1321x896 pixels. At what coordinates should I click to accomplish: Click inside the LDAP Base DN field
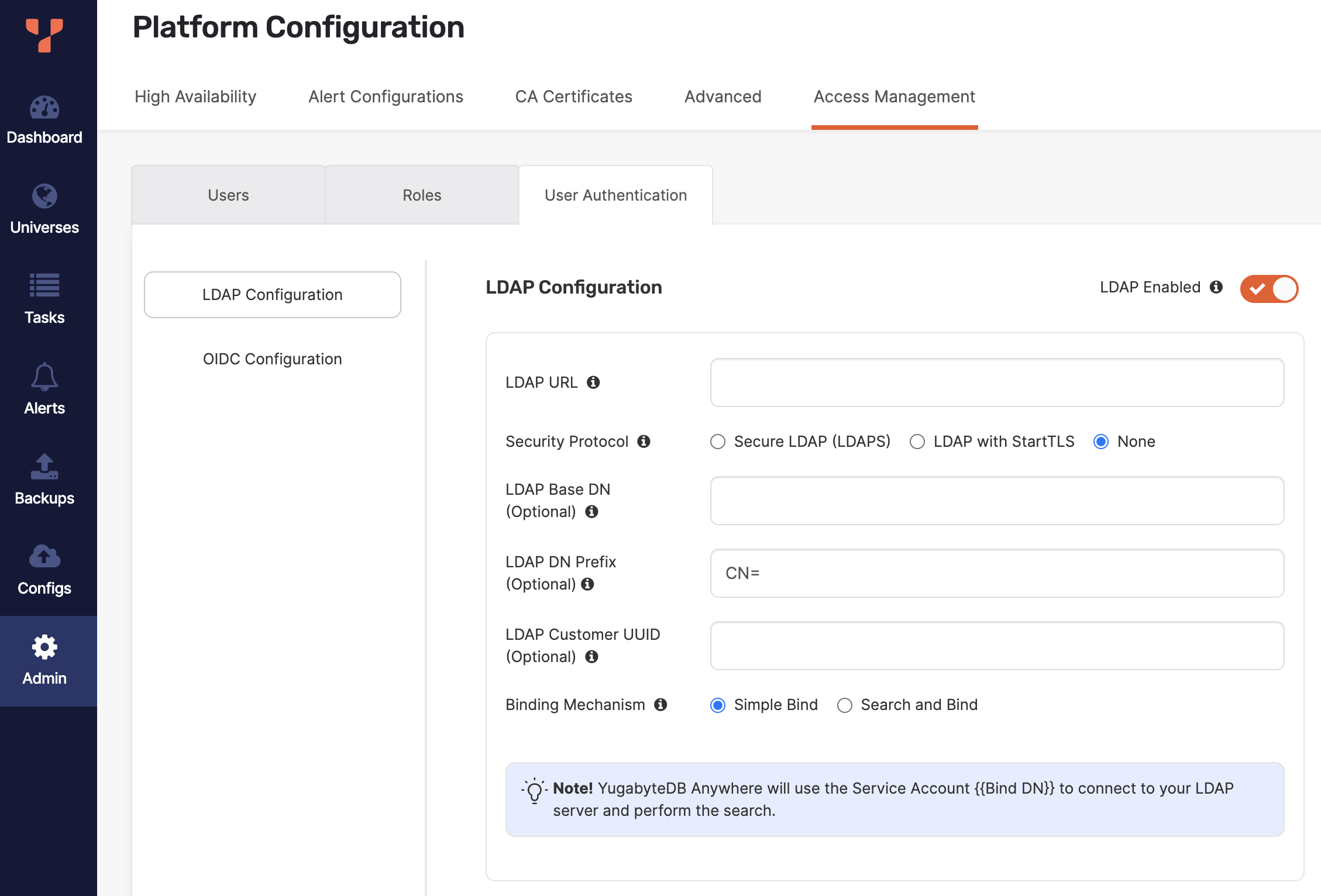tap(996, 501)
